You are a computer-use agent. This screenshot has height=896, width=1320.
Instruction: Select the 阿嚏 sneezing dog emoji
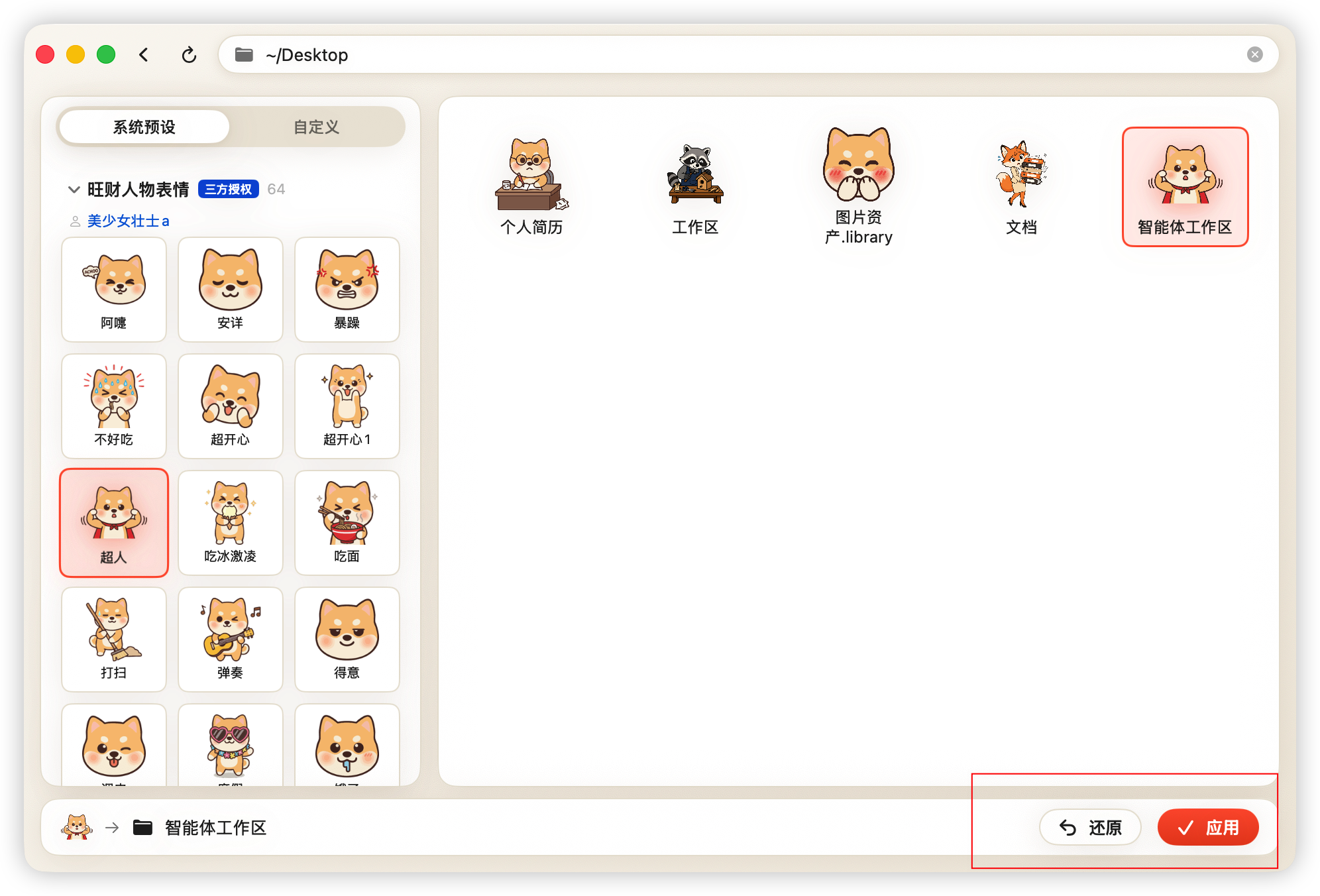[114, 290]
